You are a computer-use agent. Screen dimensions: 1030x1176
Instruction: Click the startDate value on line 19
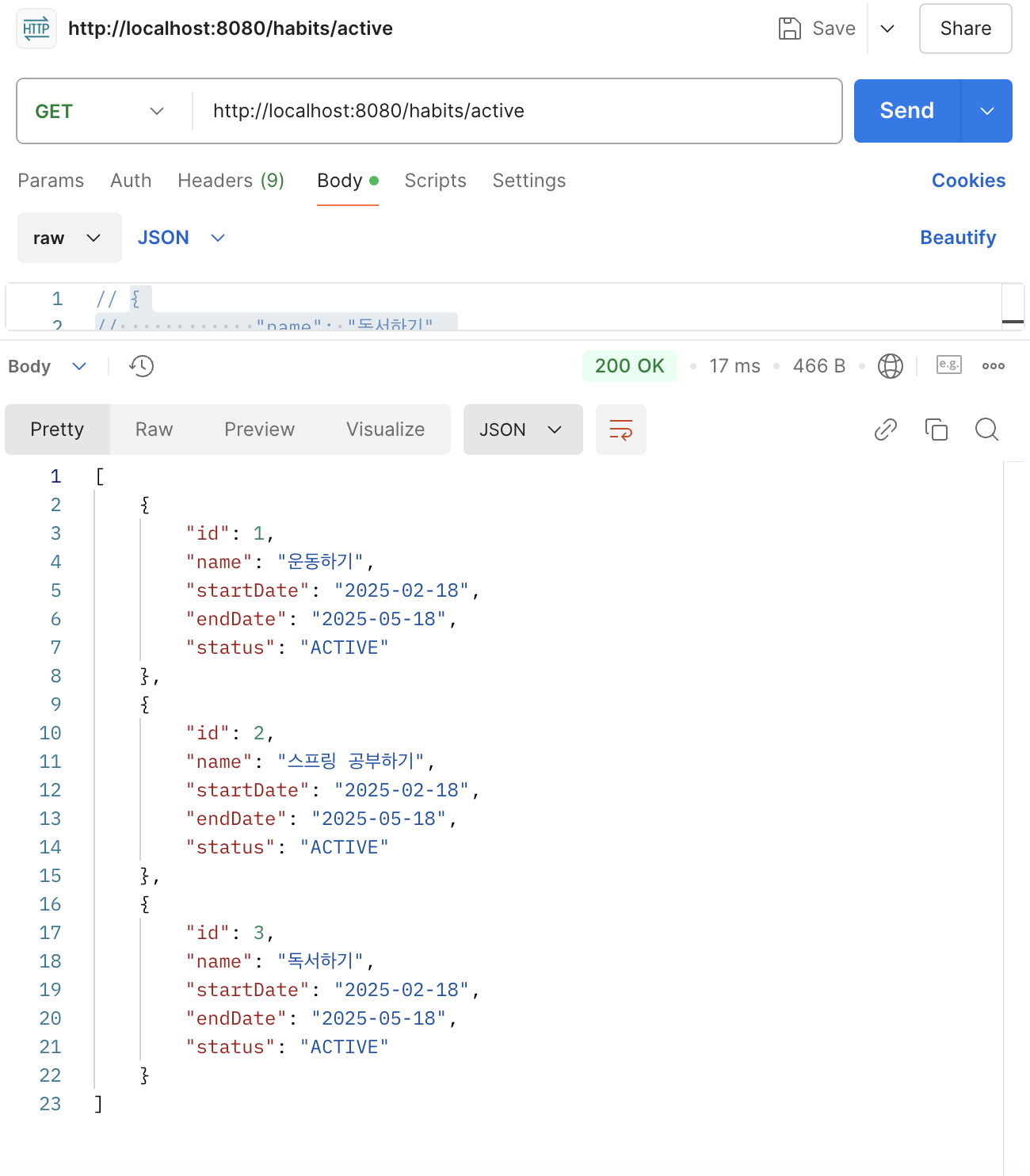[x=402, y=990]
